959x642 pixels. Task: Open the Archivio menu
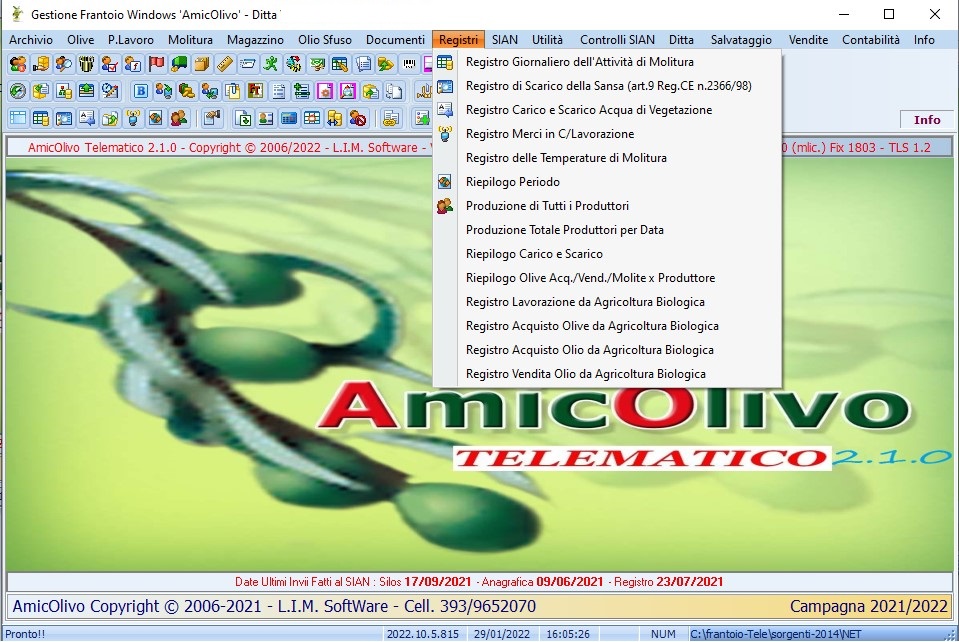(x=31, y=40)
